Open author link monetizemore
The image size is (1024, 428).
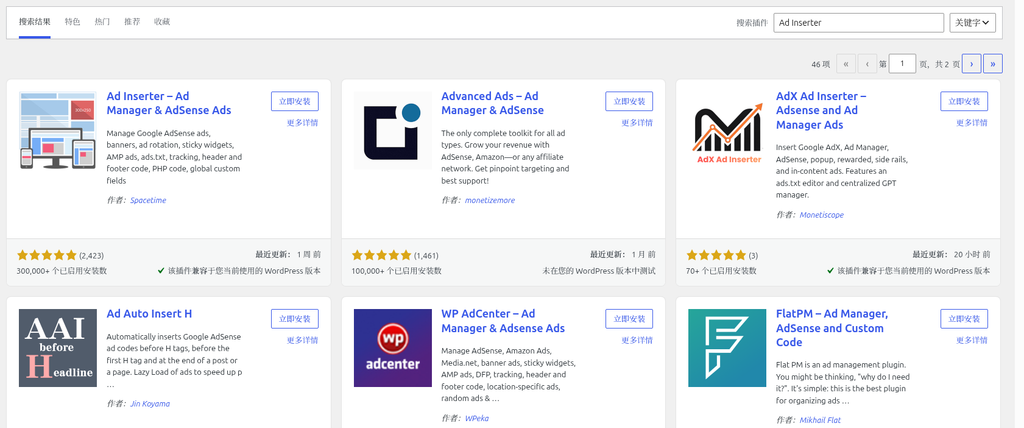point(490,201)
